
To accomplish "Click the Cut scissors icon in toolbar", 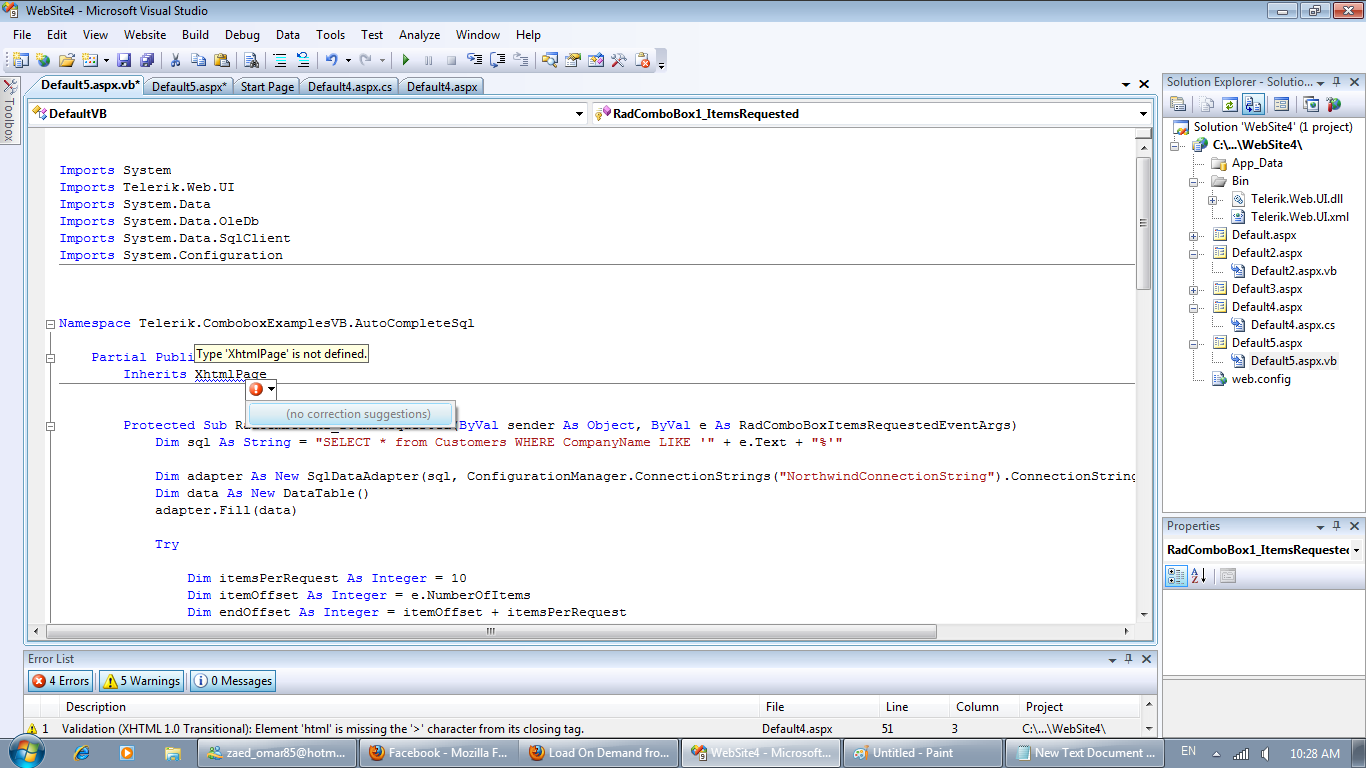I will pos(176,60).
